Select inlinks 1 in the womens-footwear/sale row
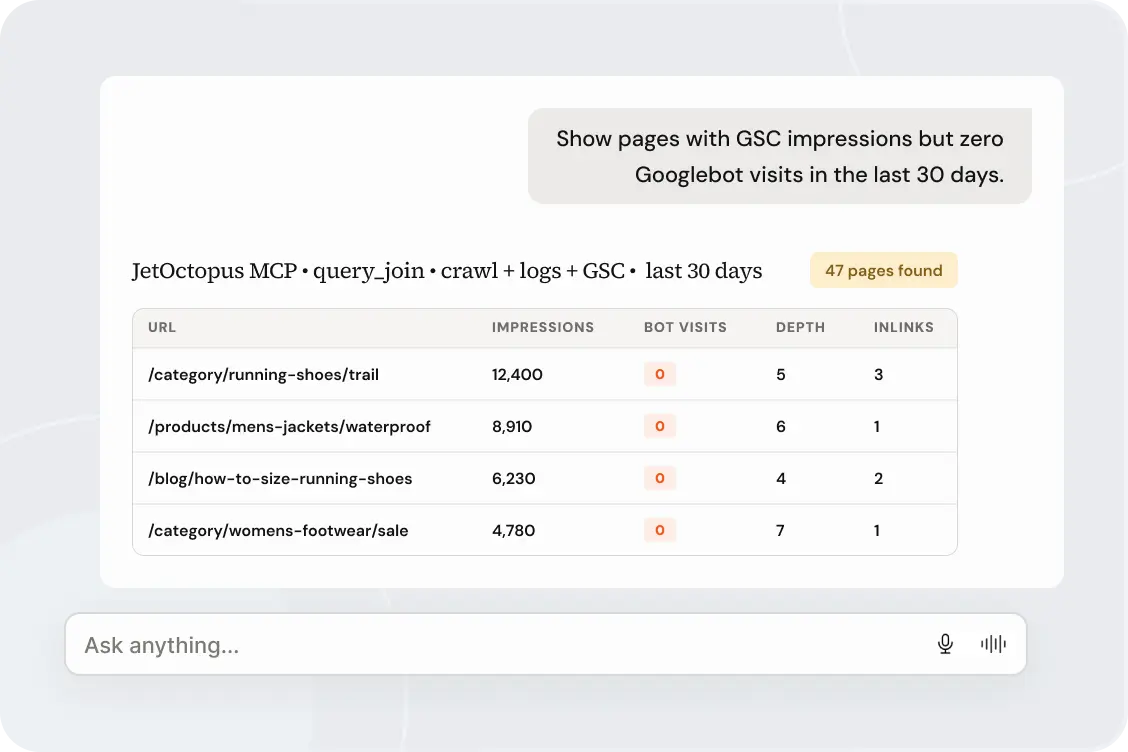The image size is (1128, 752). (x=877, y=531)
